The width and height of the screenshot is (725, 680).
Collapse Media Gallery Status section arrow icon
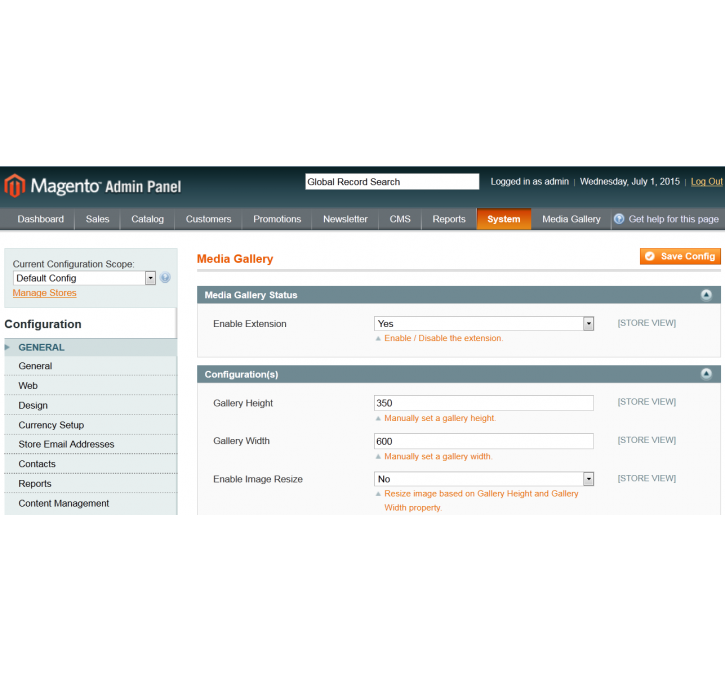(x=706, y=294)
